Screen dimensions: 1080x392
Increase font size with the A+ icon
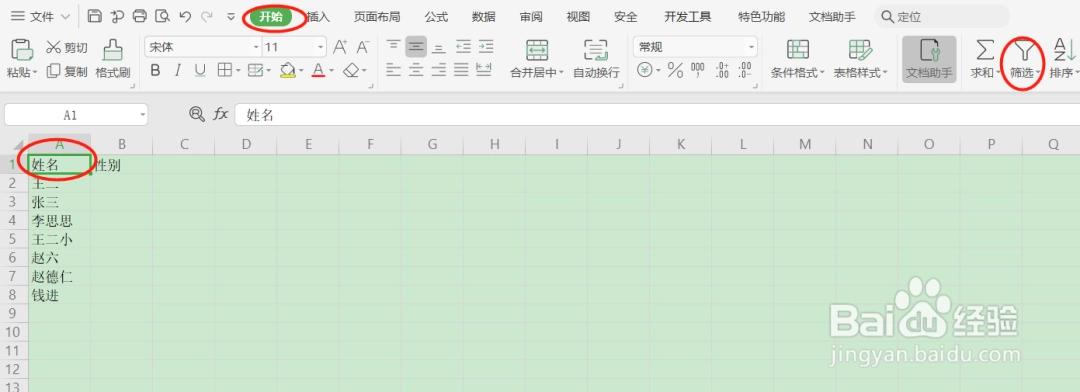[x=340, y=47]
